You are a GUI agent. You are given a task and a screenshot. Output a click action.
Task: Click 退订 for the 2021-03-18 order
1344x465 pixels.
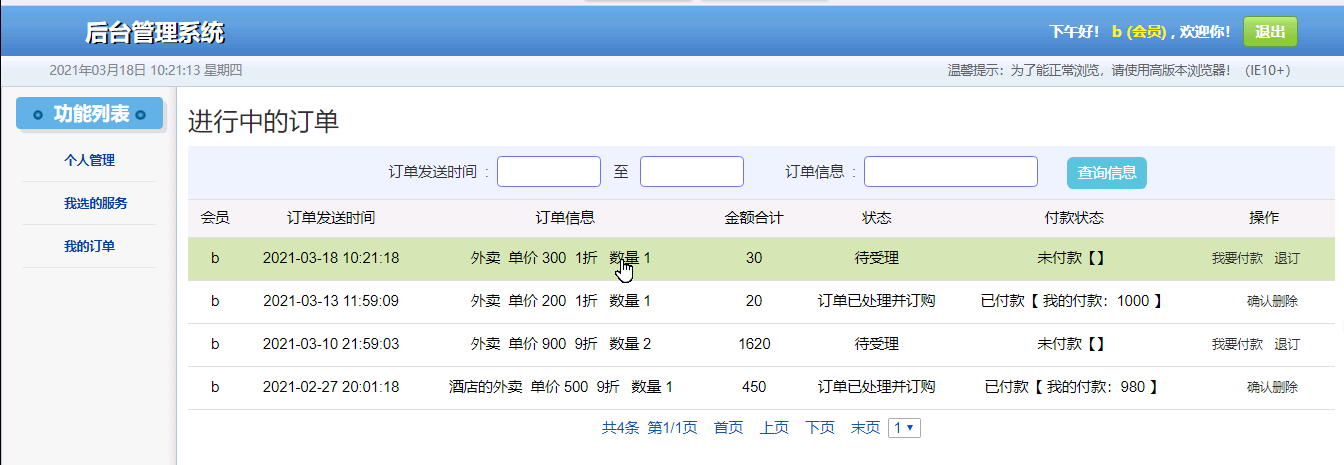[x=1287, y=258]
